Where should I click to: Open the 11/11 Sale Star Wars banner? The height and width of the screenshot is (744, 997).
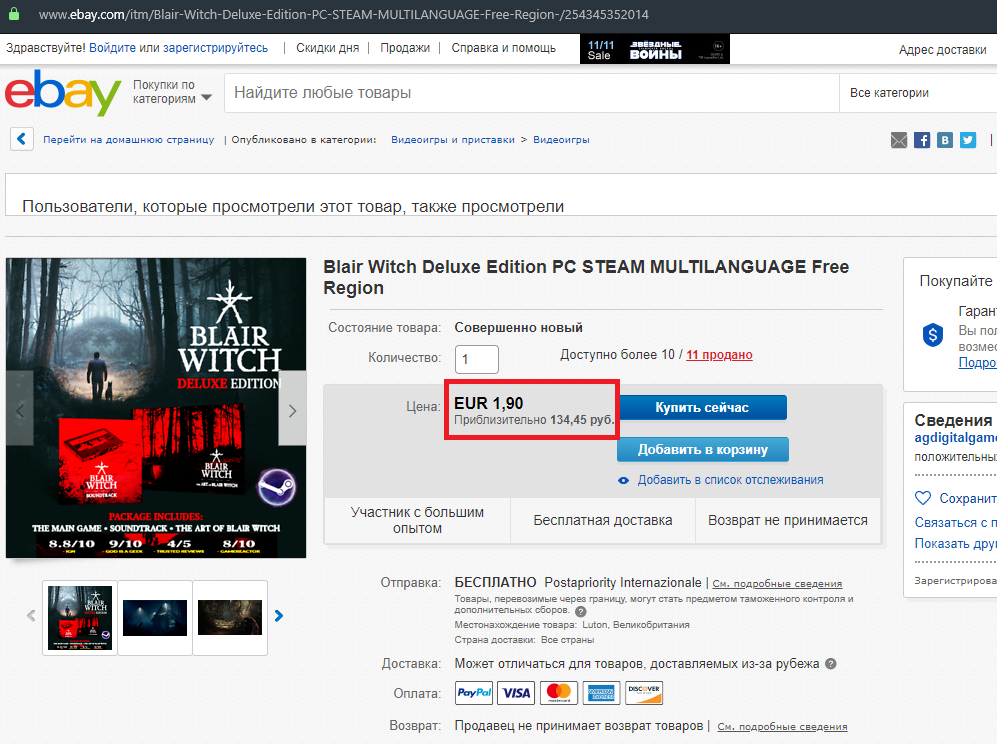click(x=655, y=49)
